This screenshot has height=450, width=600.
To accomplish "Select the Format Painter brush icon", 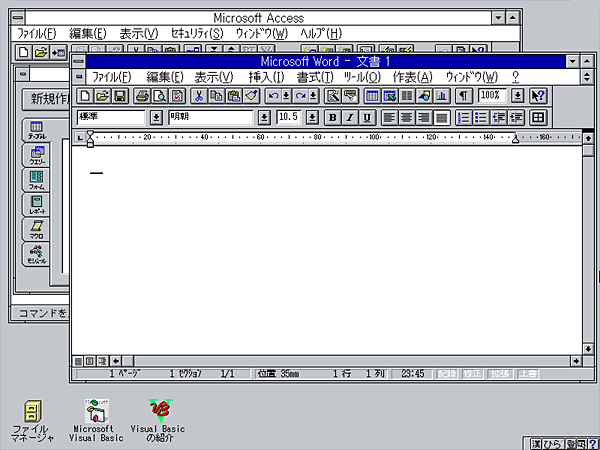I will tap(252, 96).
